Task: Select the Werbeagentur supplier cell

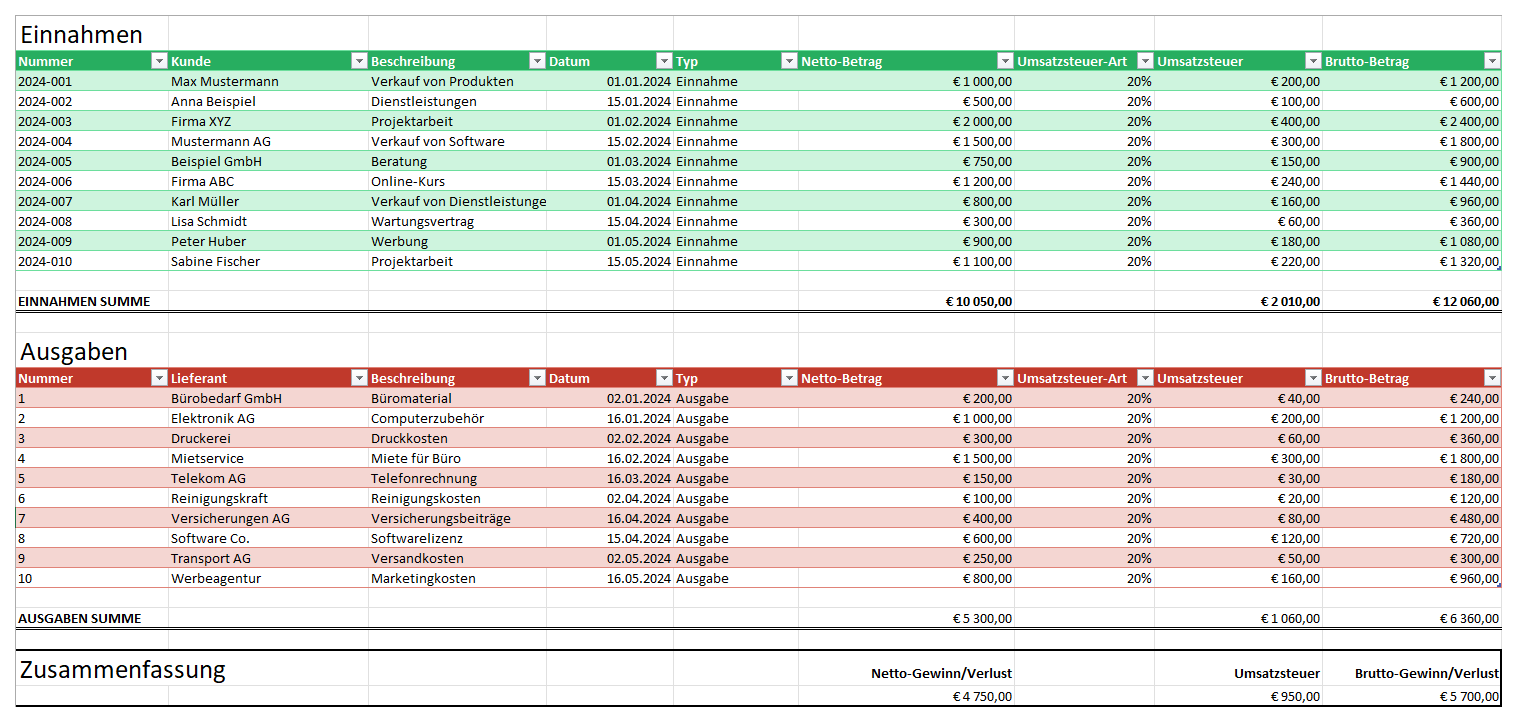Action: [x=216, y=579]
